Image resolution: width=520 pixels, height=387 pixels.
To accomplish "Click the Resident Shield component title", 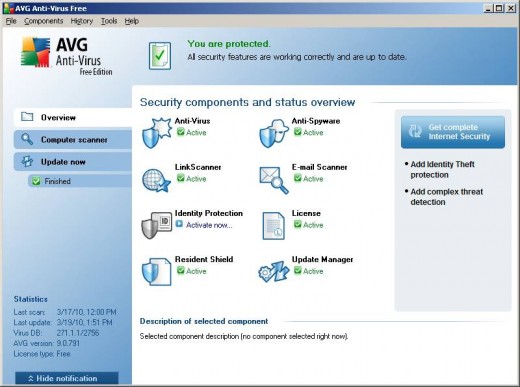I will click(204, 259).
